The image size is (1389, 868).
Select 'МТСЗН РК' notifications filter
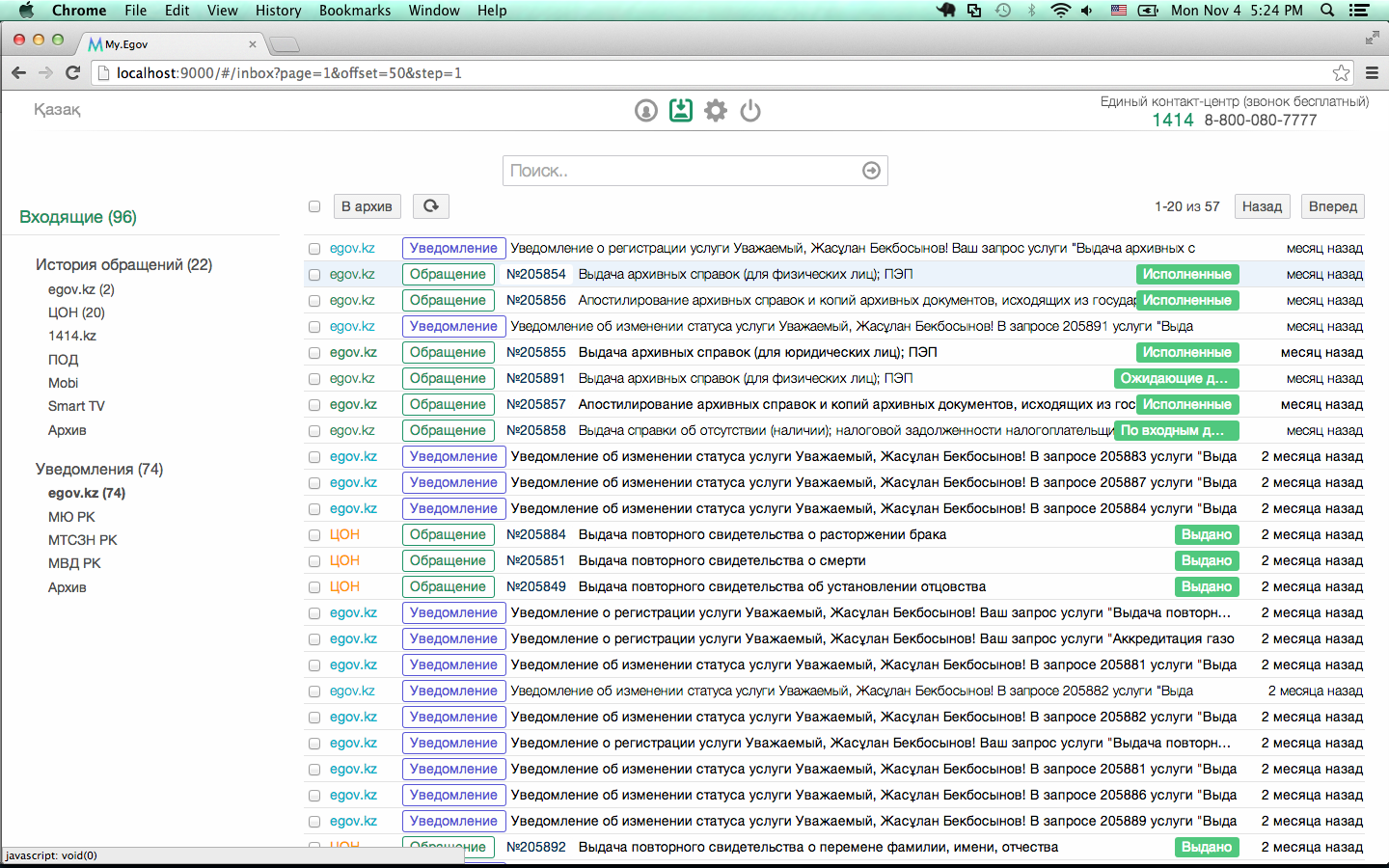83,540
